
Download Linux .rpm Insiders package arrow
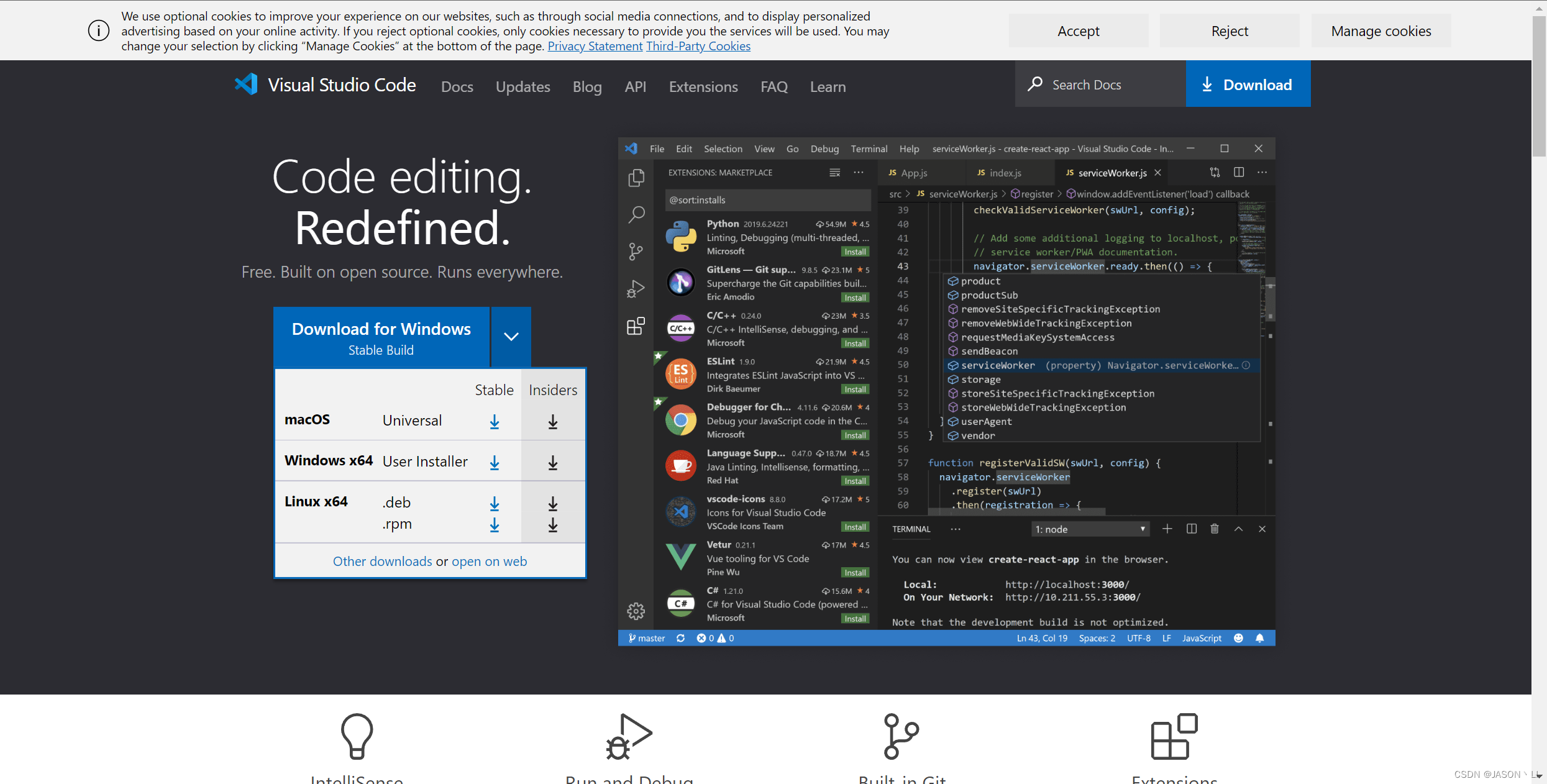[552, 525]
